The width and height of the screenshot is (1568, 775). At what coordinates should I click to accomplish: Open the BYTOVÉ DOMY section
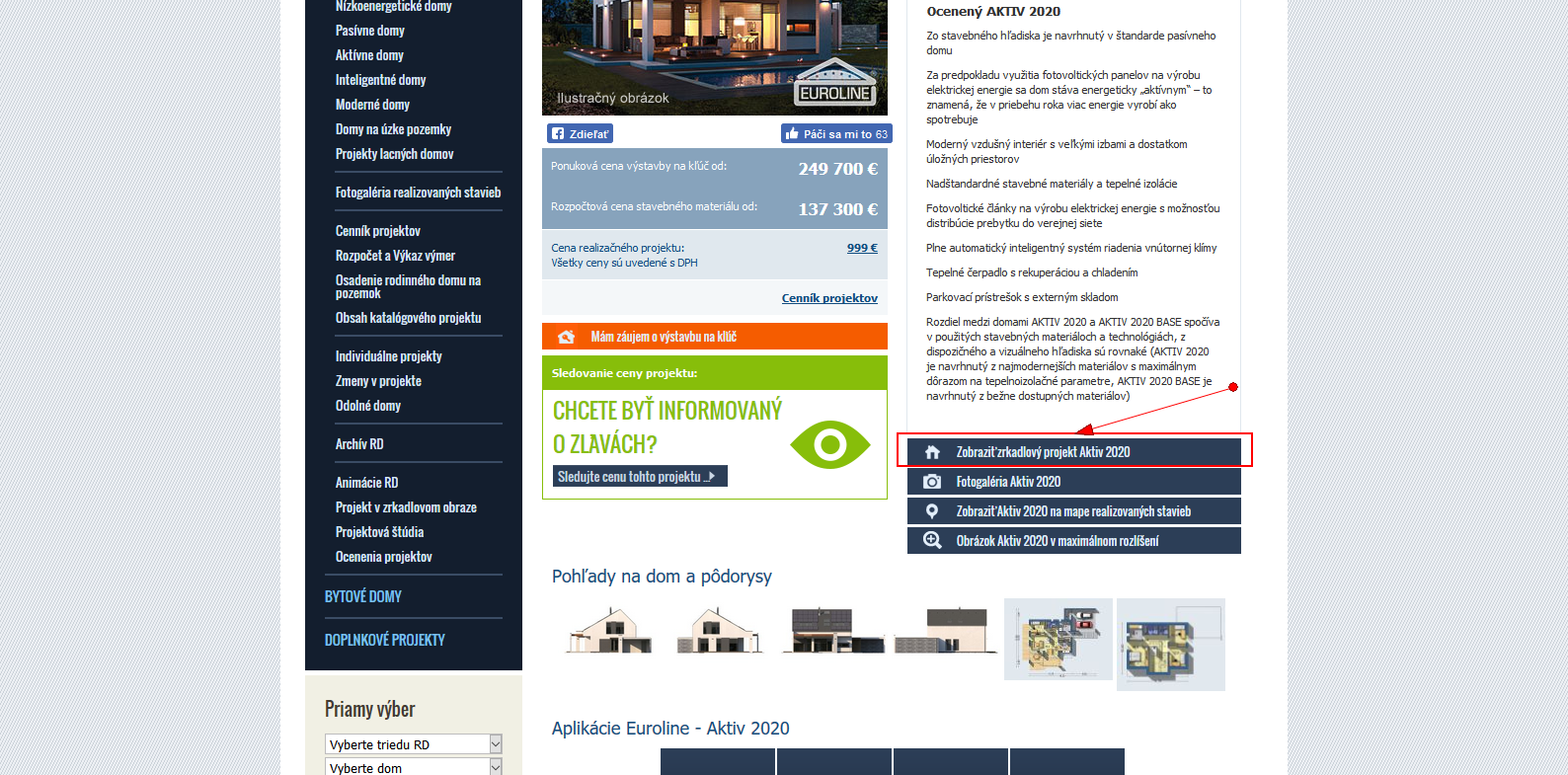(x=363, y=596)
